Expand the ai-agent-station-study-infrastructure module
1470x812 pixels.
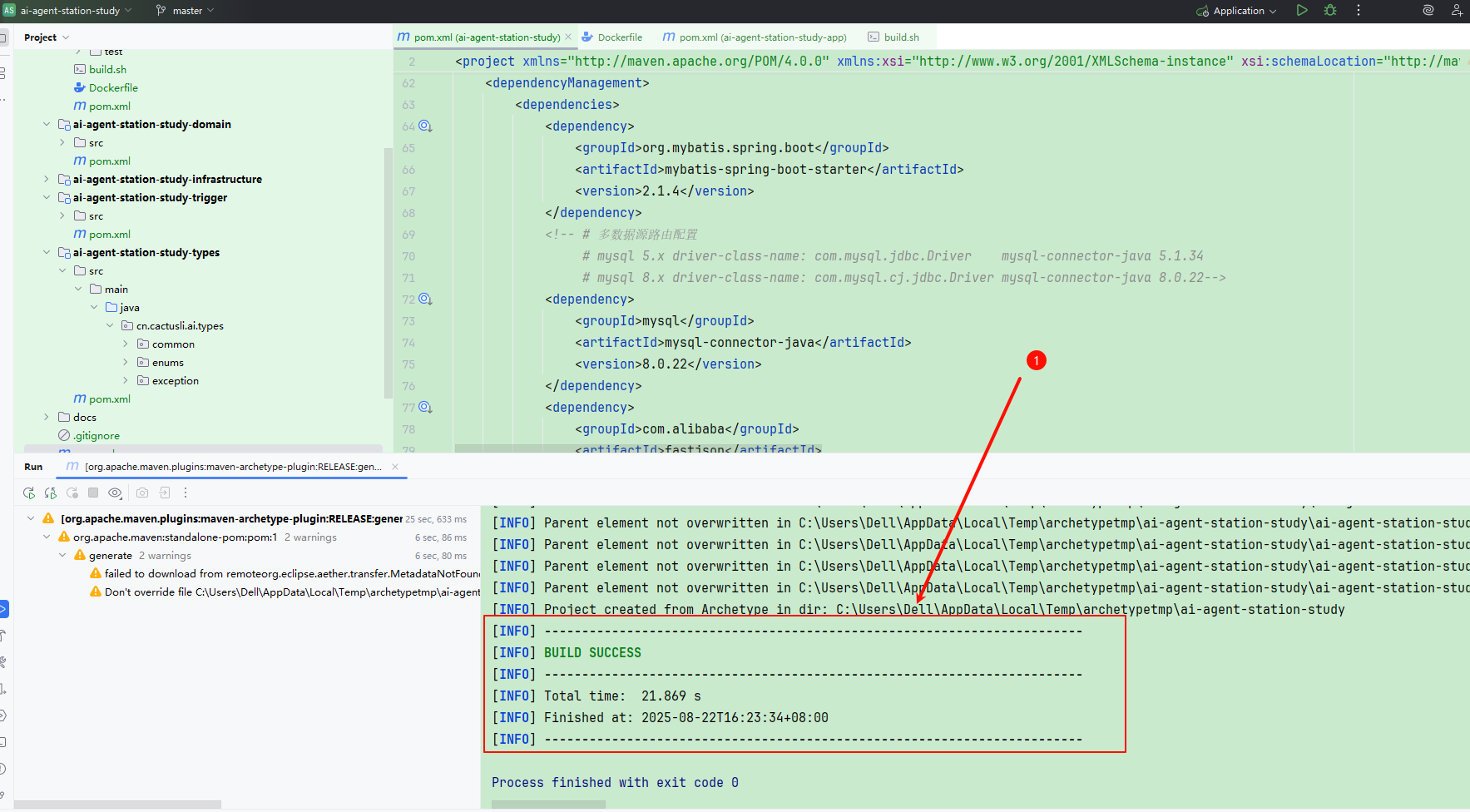47,179
